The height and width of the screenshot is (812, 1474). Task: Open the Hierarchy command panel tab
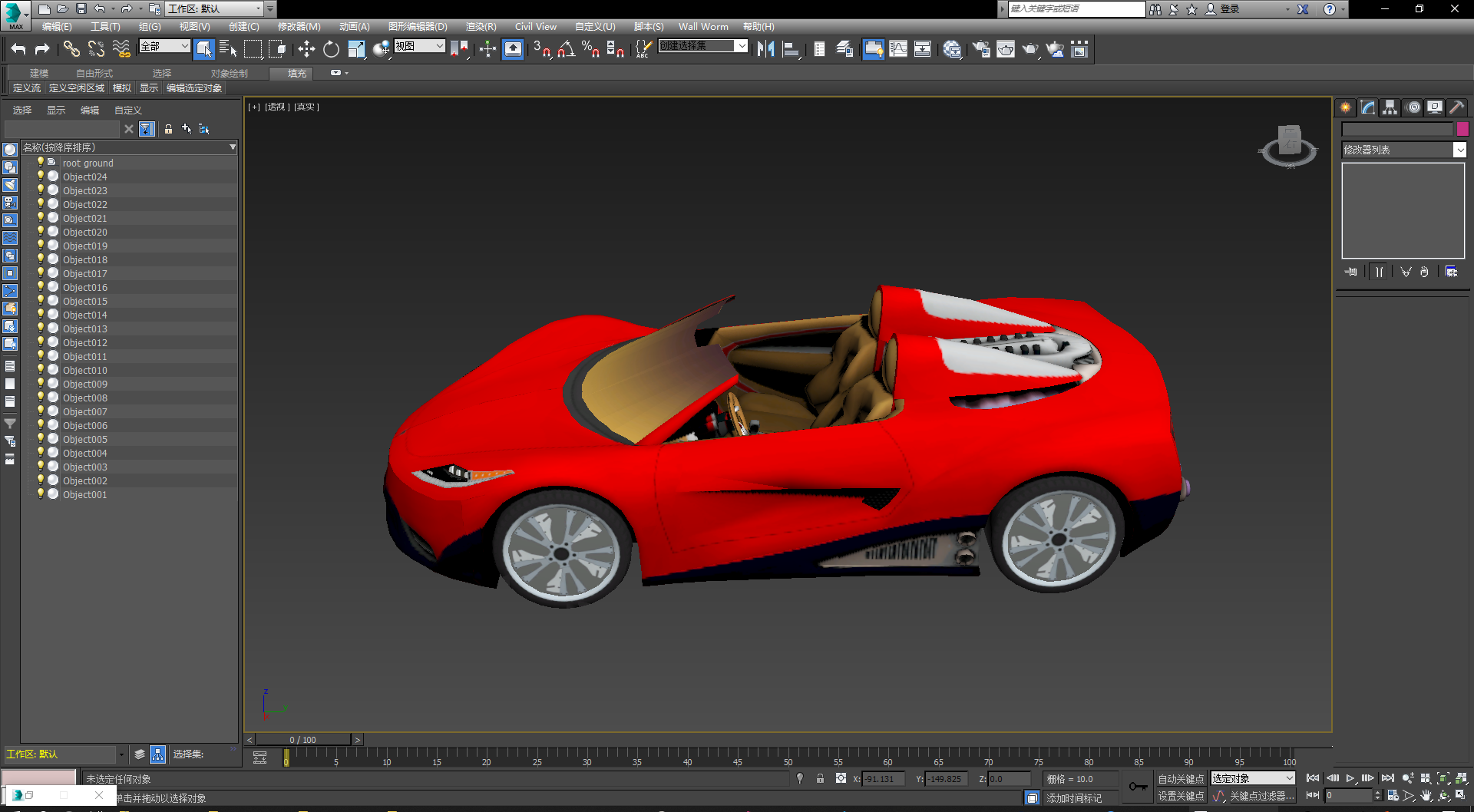tap(1390, 107)
